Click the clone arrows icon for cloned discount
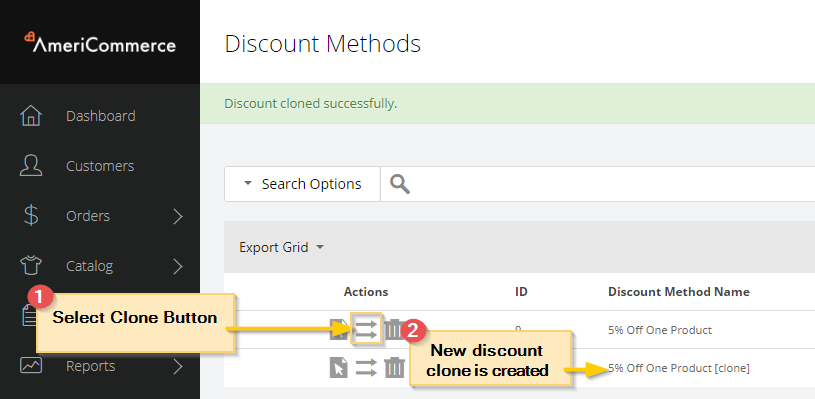The width and height of the screenshot is (815, 399). point(366,368)
